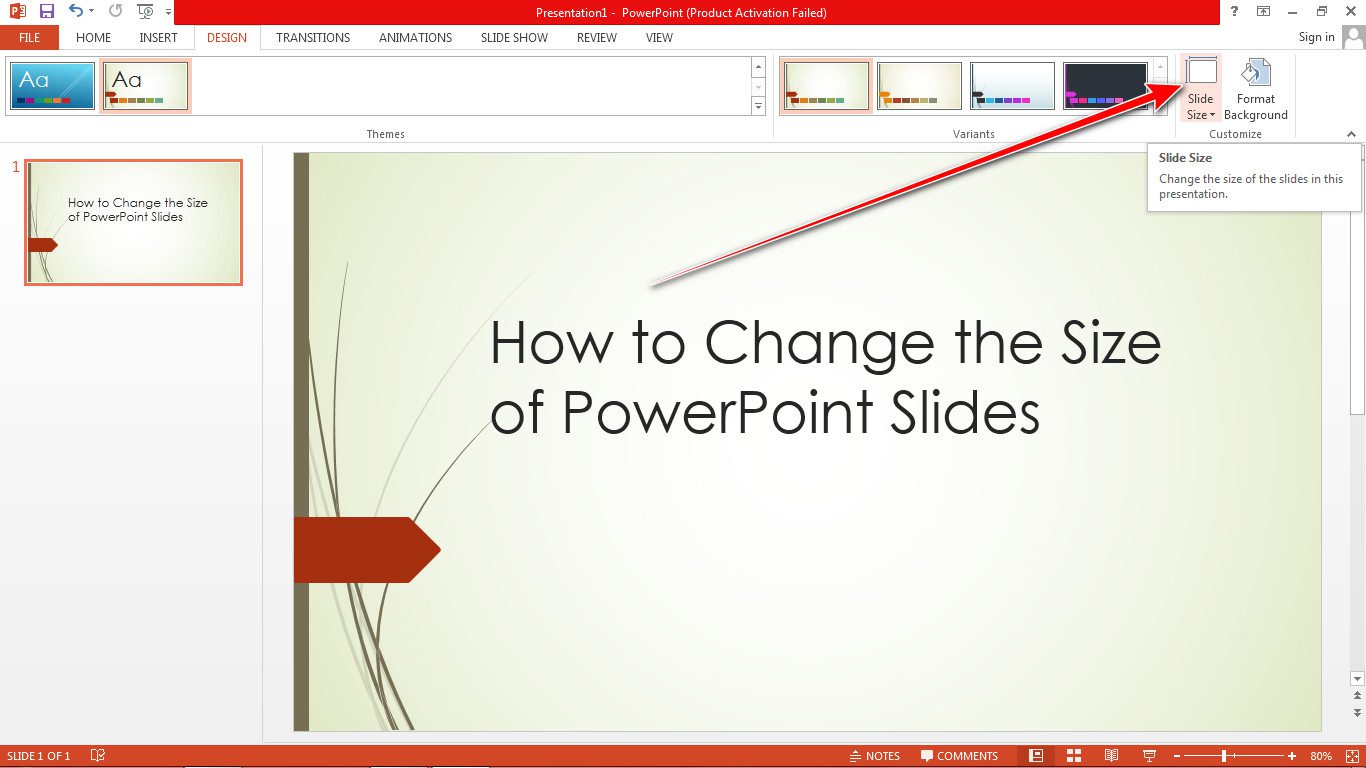The height and width of the screenshot is (768, 1366).
Task: Click the account avatar icon beside Sign in
Action: point(1353,38)
